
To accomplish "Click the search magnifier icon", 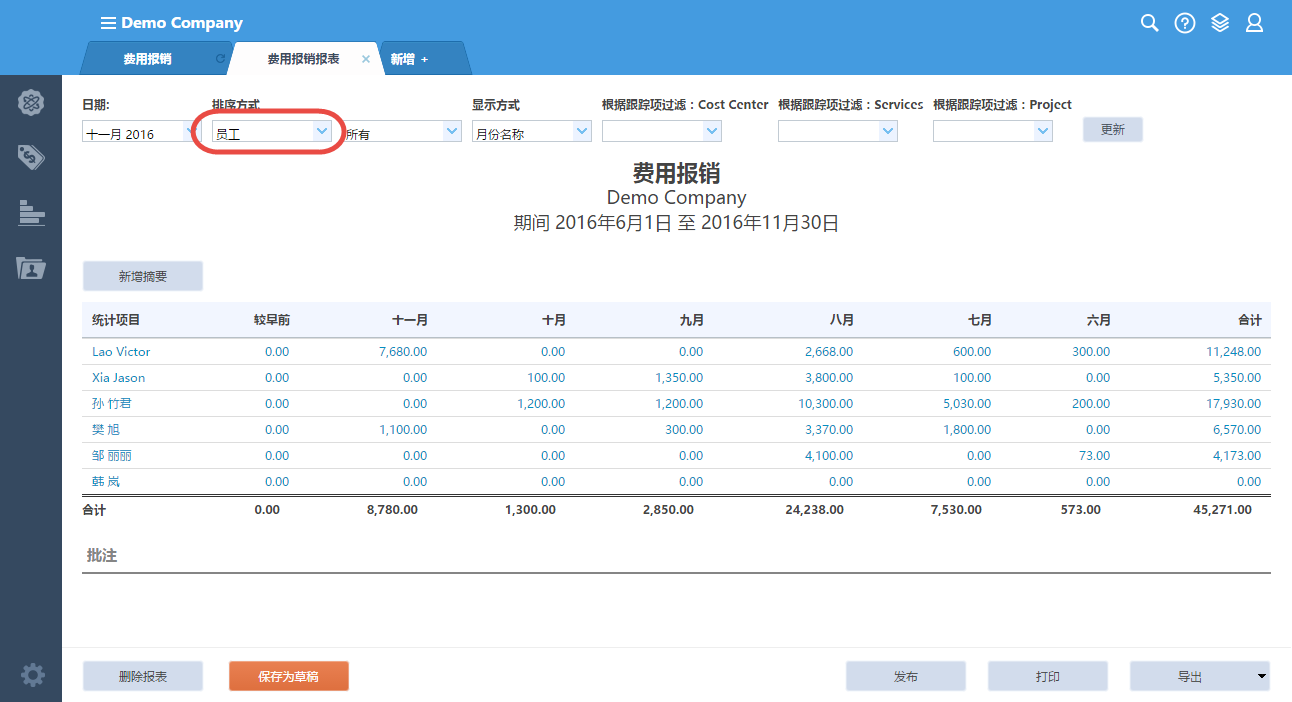I will point(1149,23).
